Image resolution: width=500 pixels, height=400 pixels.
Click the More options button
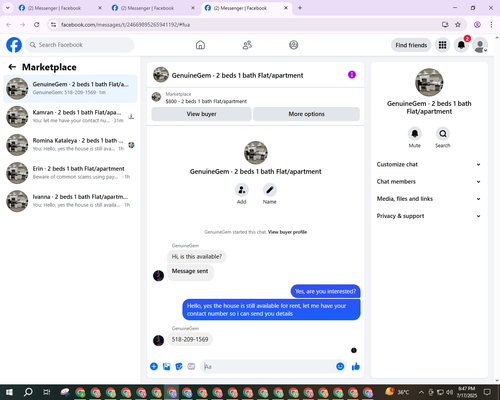coord(306,114)
